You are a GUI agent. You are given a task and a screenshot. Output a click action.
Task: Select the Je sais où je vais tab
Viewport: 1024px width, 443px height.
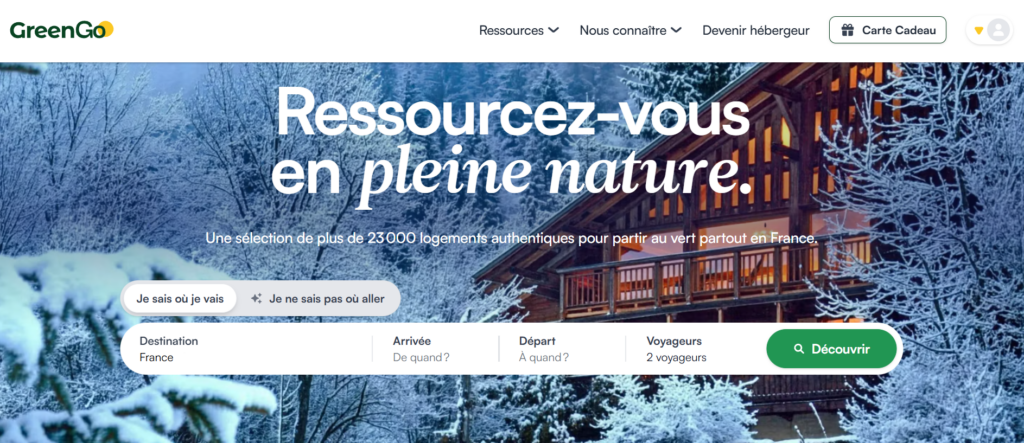click(x=180, y=299)
